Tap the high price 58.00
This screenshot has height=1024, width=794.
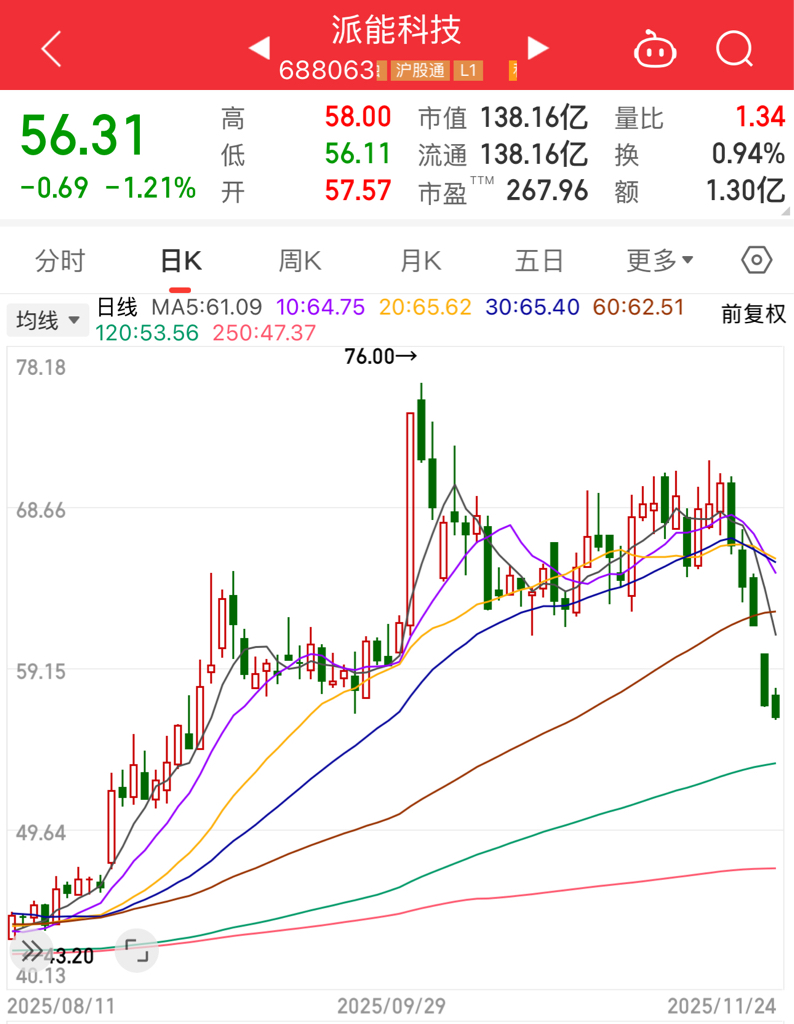[x=358, y=118]
